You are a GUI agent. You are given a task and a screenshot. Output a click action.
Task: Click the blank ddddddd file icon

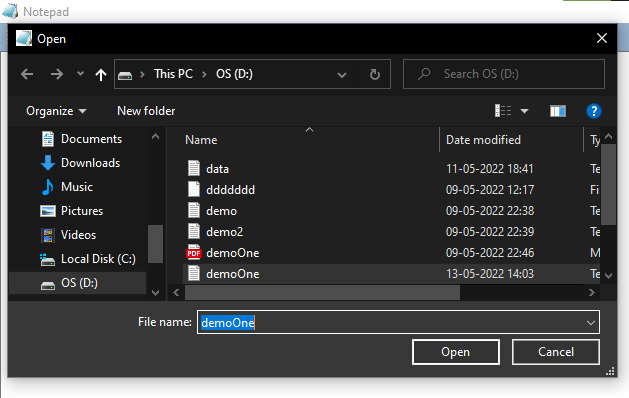click(194, 189)
